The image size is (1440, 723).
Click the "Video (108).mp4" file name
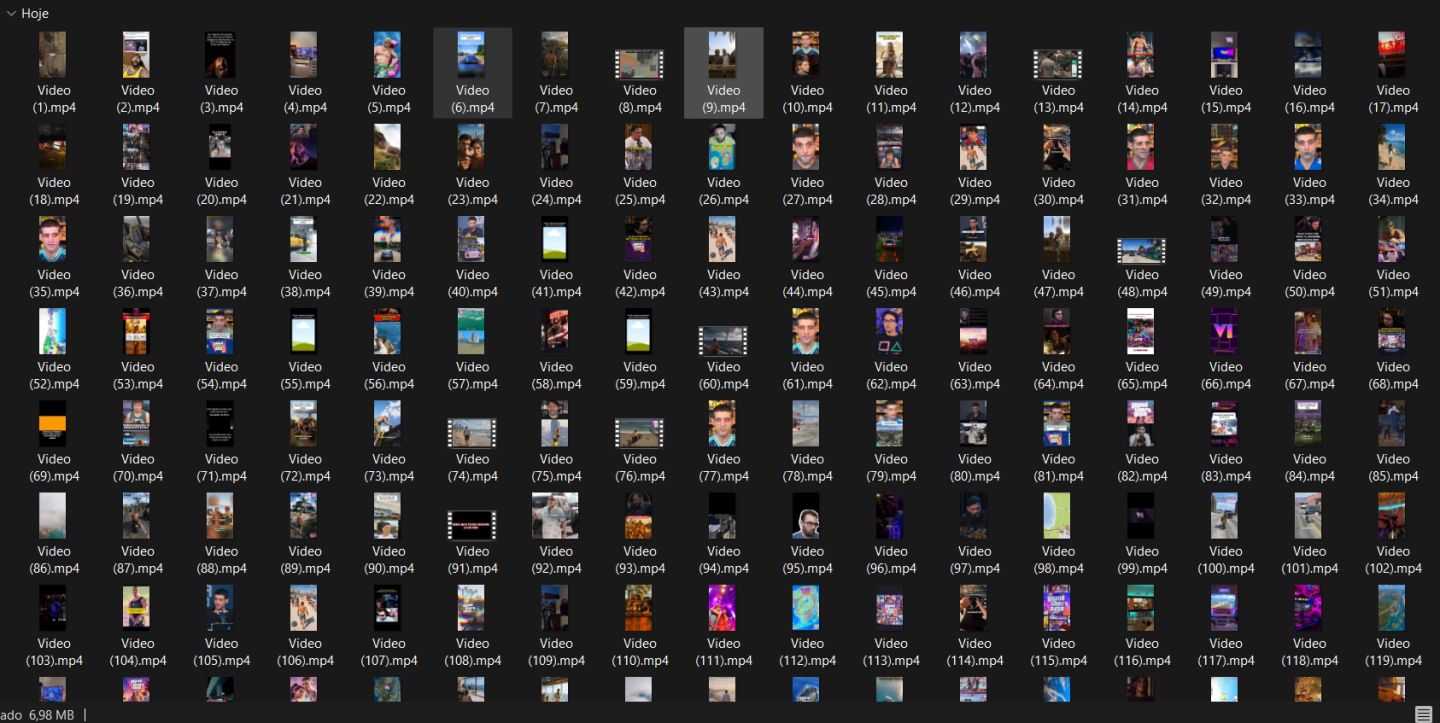[x=472, y=652]
